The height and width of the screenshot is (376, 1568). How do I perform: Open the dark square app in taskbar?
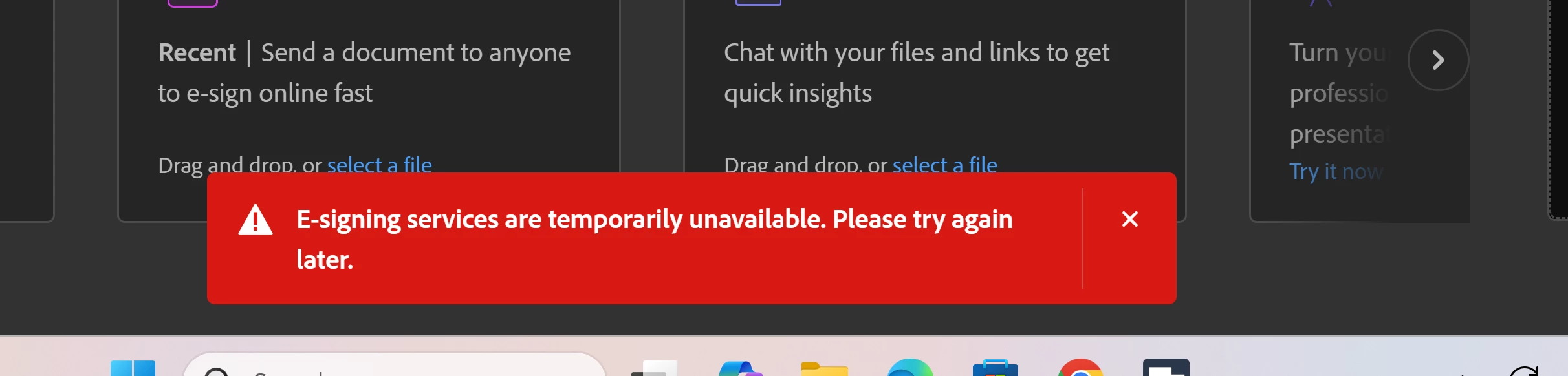tap(1166, 368)
